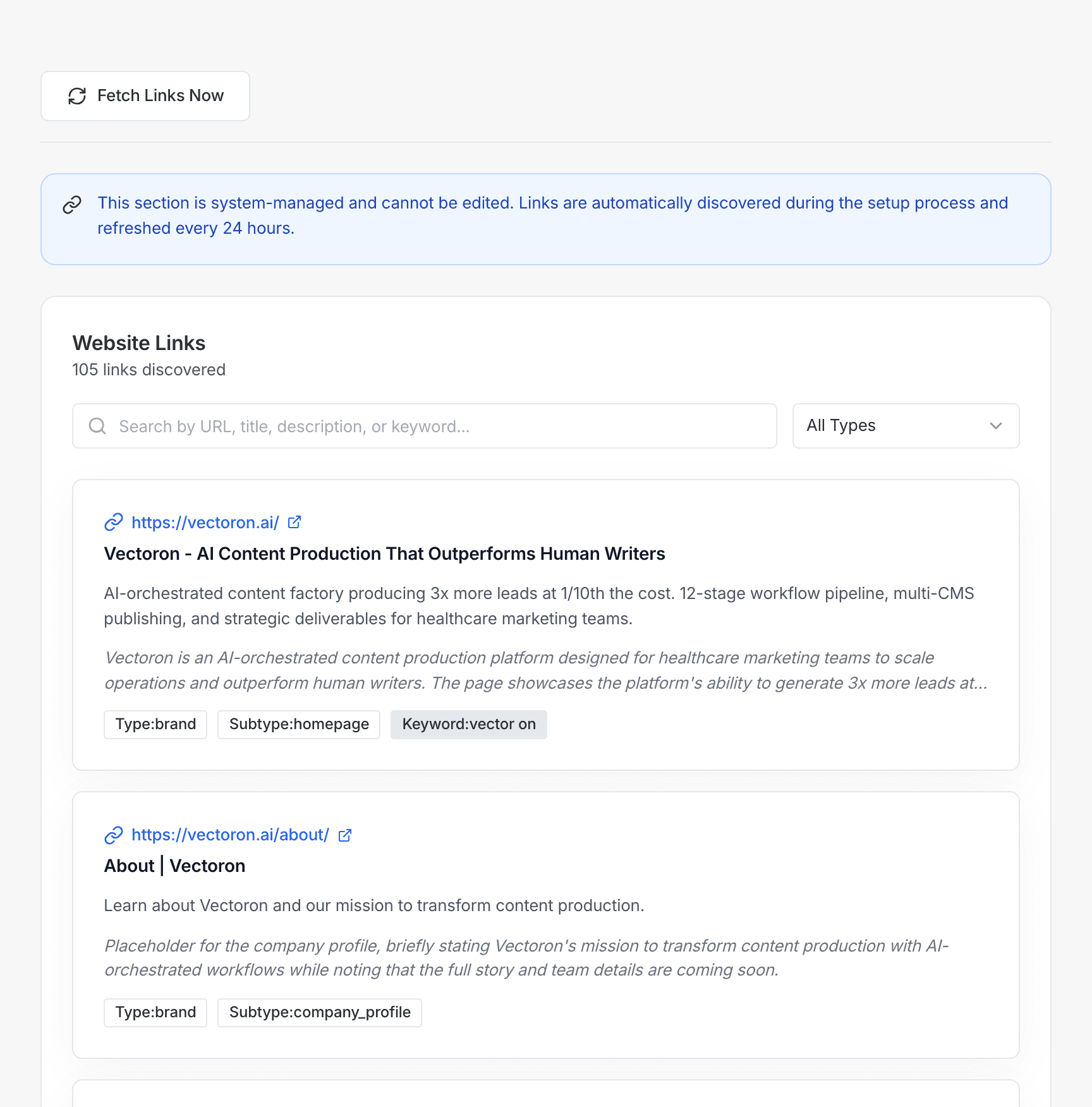The image size is (1092, 1107).
Task: Click the Subtype:company_profile tag chip
Action: (319, 1012)
